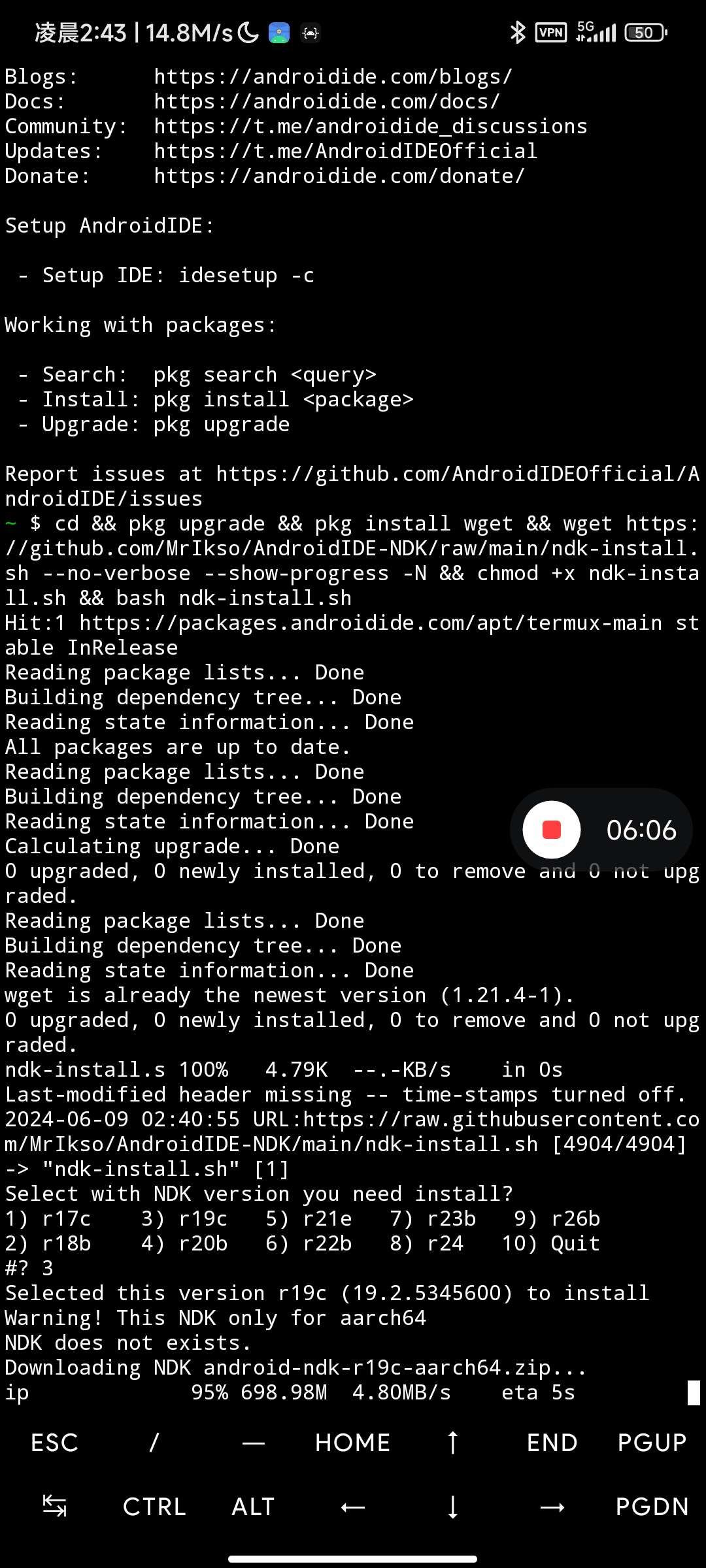Image resolution: width=706 pixels, height=1568 pixels.
Task: Tap the tab key icon with the double arrows
Action: pyautogui.click(x=54, y=1507)
